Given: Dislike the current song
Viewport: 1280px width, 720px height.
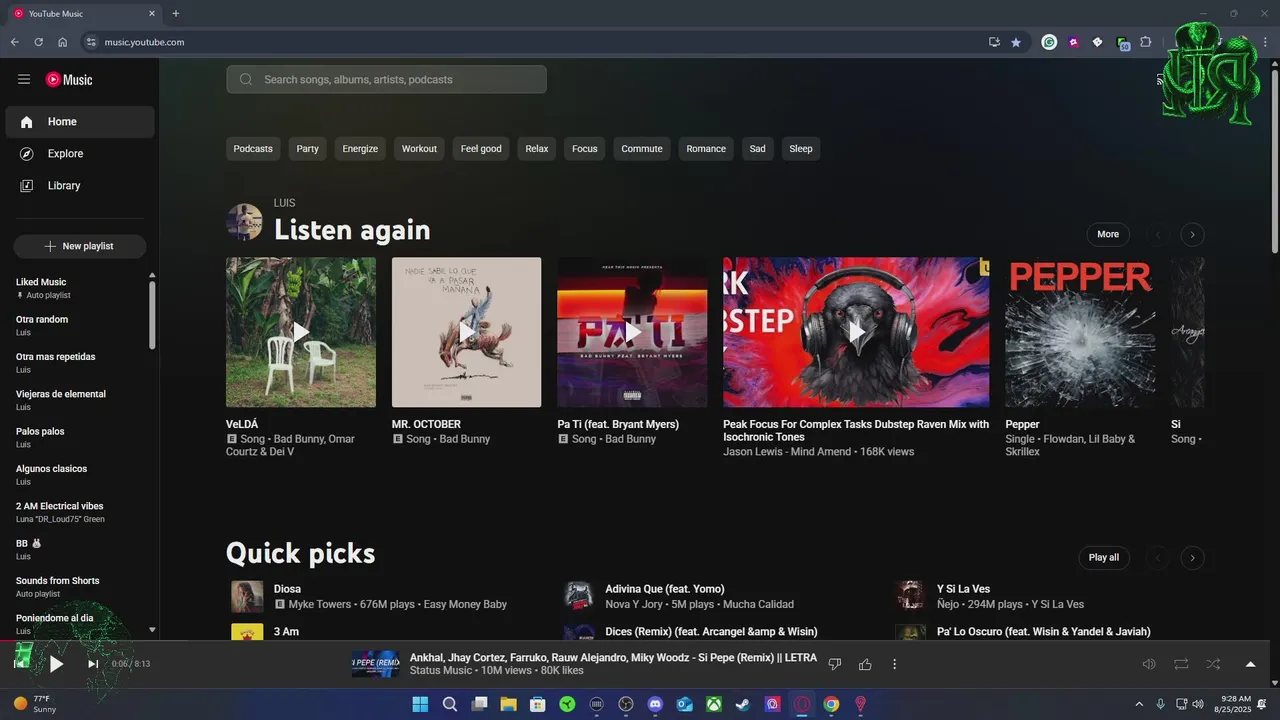Looking at the screenshot, I should tap(835, 664).
